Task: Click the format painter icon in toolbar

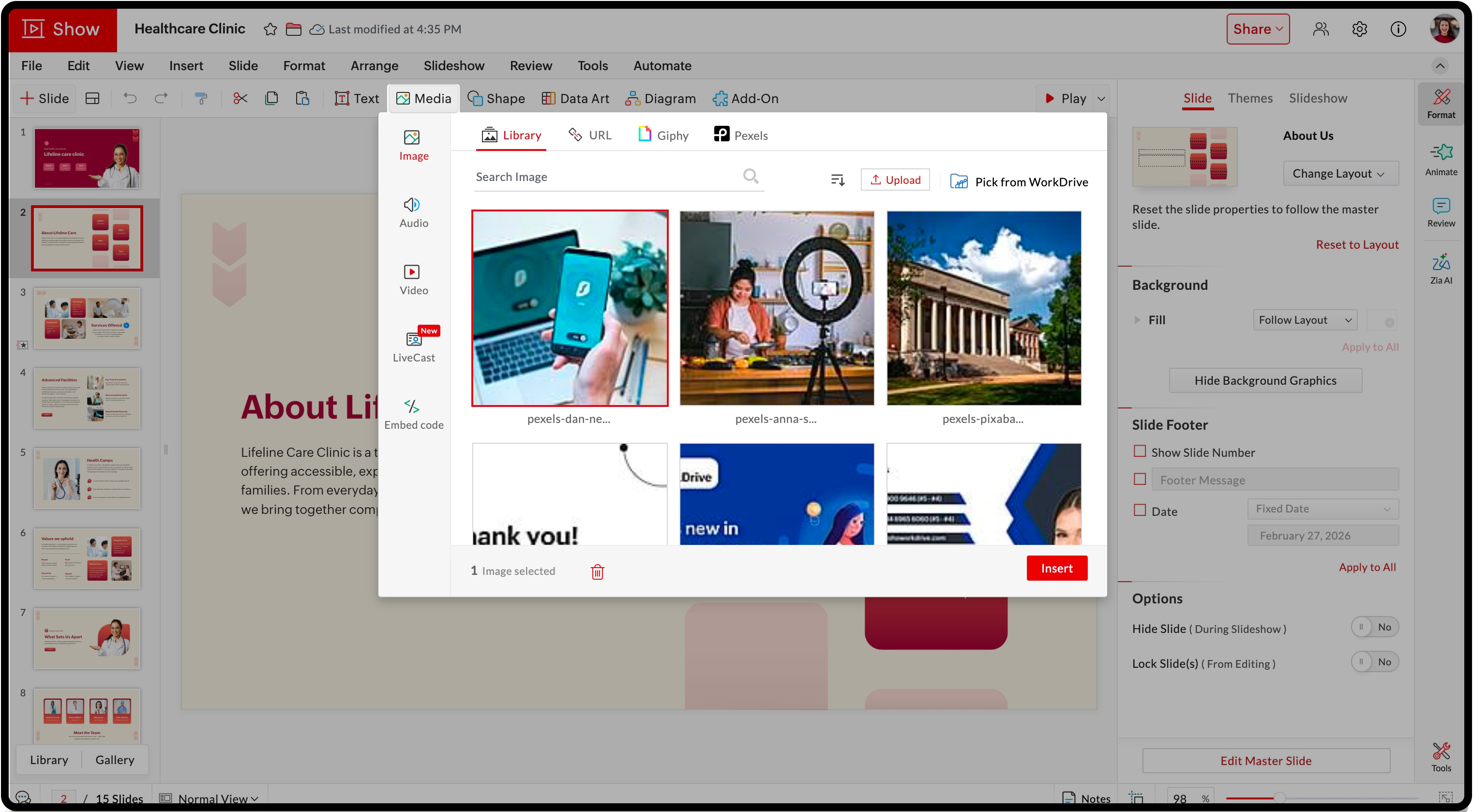Action: [x=201, y=98]
